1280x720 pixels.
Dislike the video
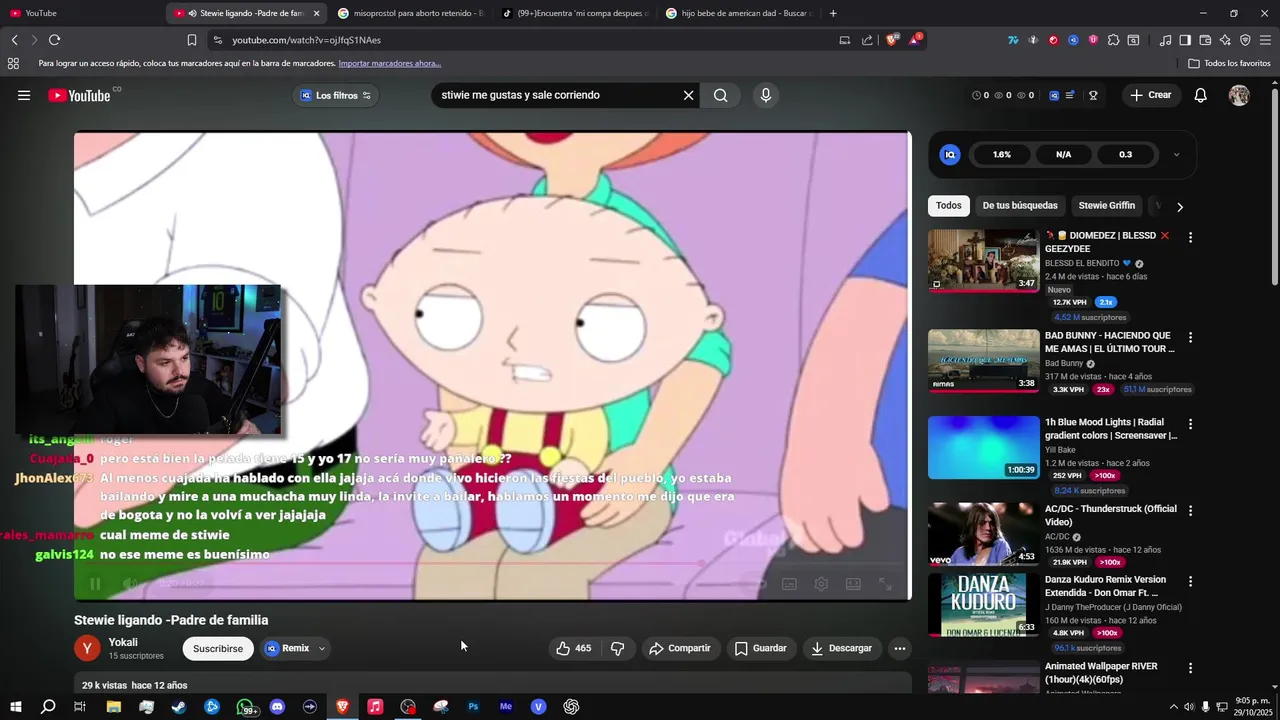point(617,648)
